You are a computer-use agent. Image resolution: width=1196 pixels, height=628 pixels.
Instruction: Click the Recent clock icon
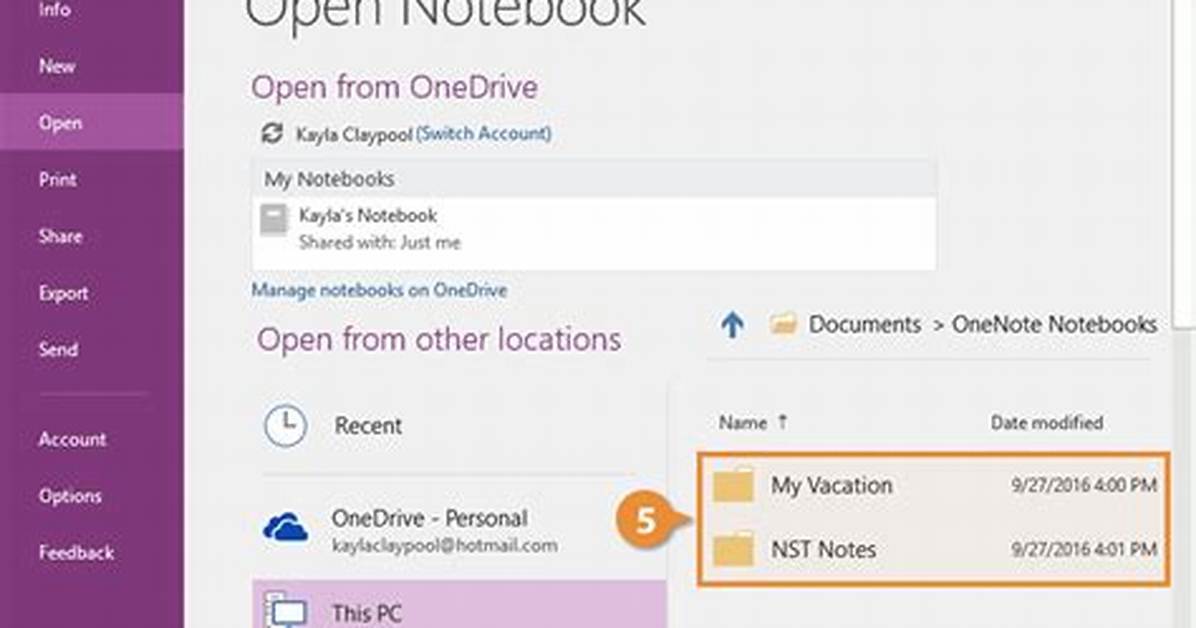click(x=285, y=425)
